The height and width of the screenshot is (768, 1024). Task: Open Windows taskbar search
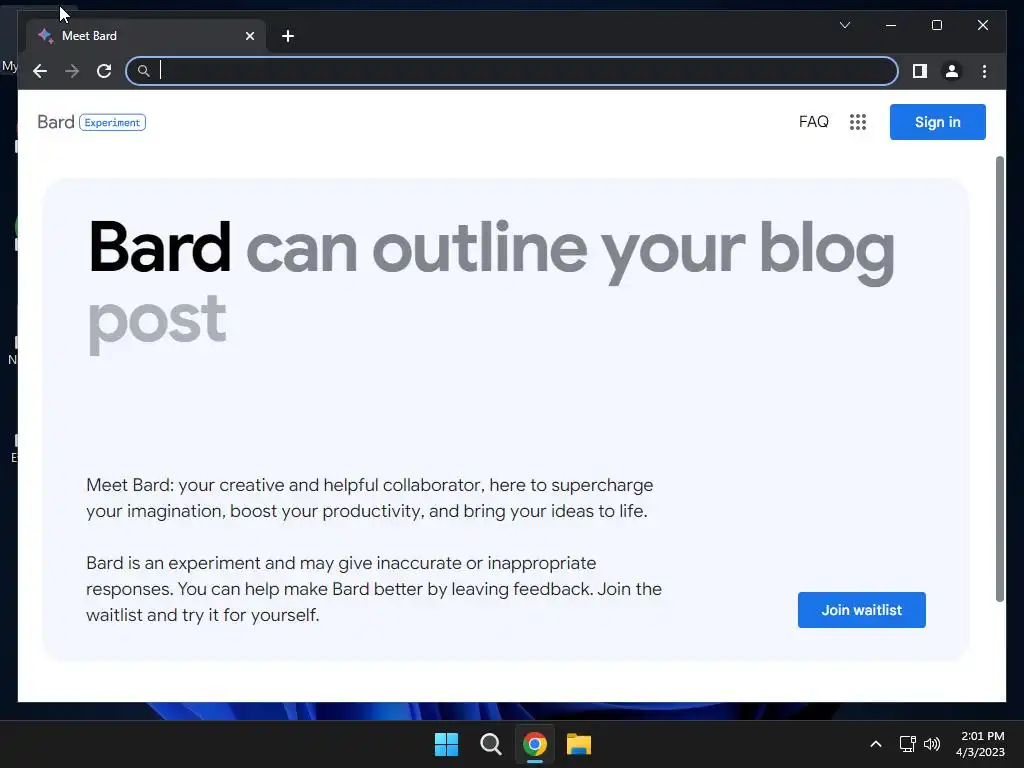[490, 744]
